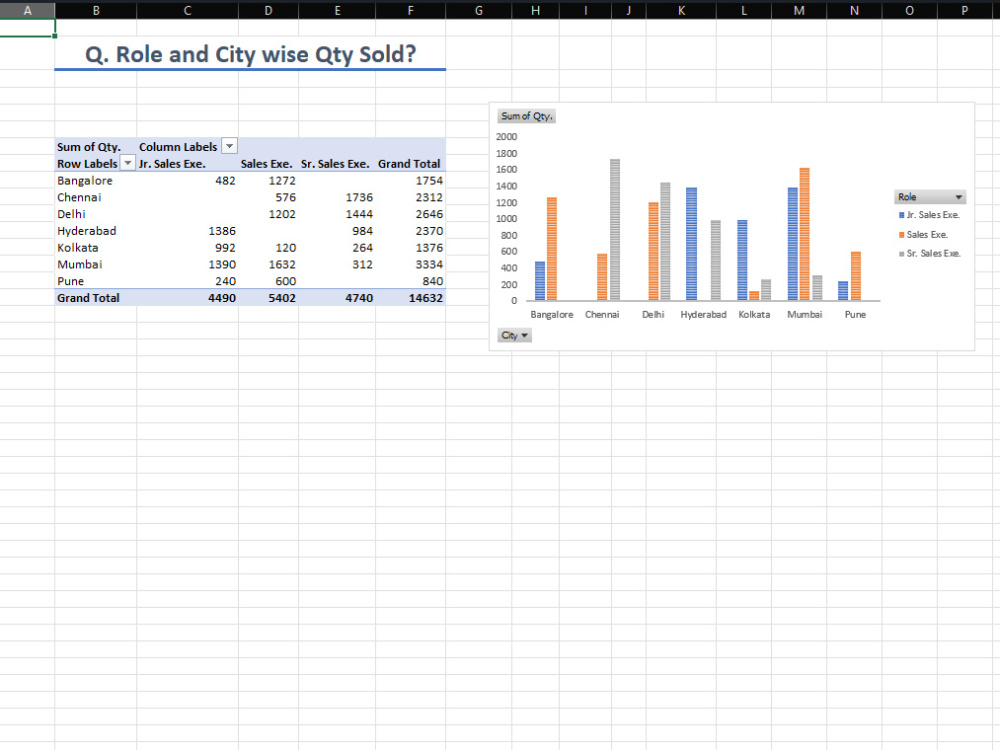Screen dimensions: 1000x750
Task: Click Sales Exe. total 5402
Action: pyautogui.click(x=268, y=298)
